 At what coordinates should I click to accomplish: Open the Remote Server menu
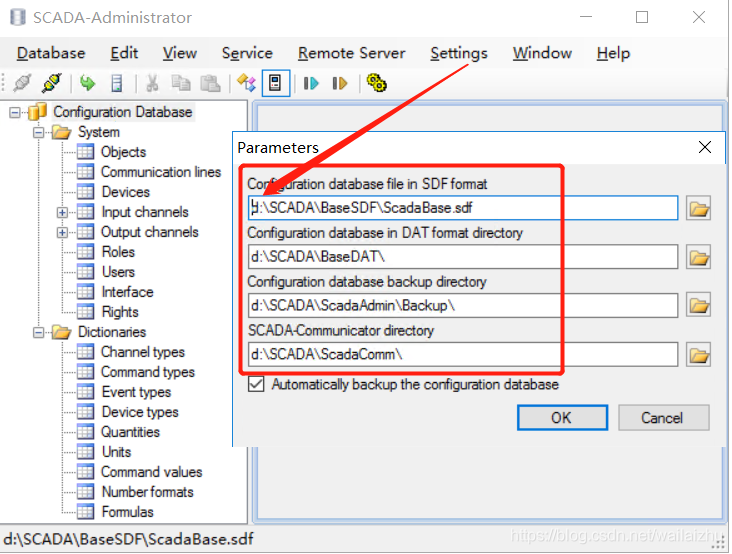[352, 53]
